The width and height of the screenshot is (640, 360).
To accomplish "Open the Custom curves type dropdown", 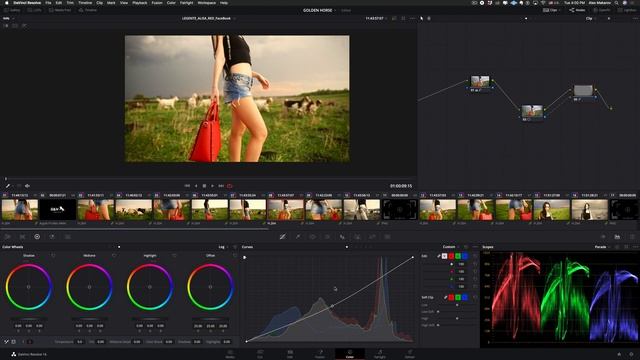I will pyautogui.click(x=451, y=247).
